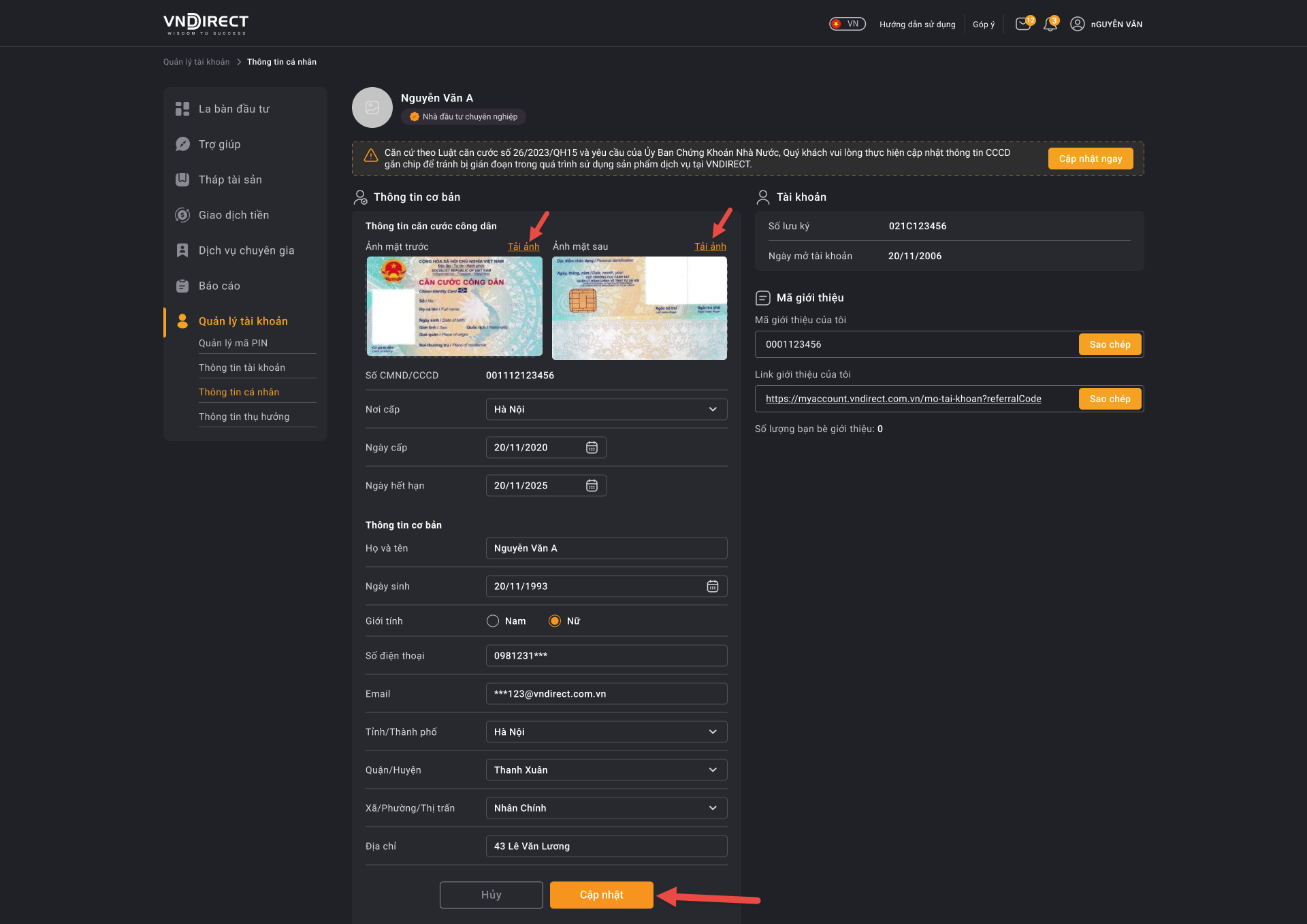Screen dimensions: 1307x924
Task: Click the Tài khoản section icon
Action: [x=763, y=197]
